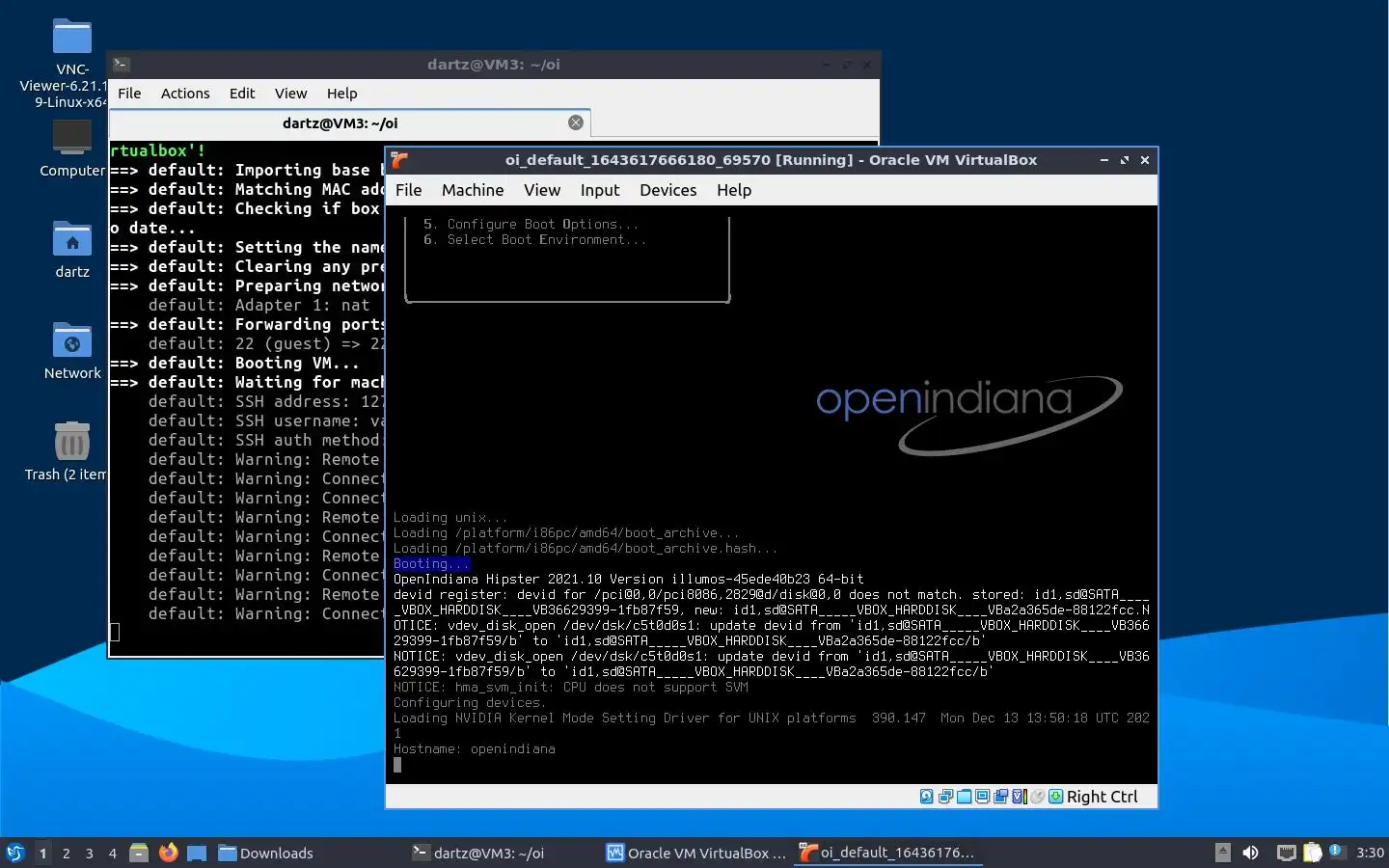Viewport: 1389px width, 868px height.
Task: Close the dartz@VM3 terminal tab
Action: (x=576, y=122)
